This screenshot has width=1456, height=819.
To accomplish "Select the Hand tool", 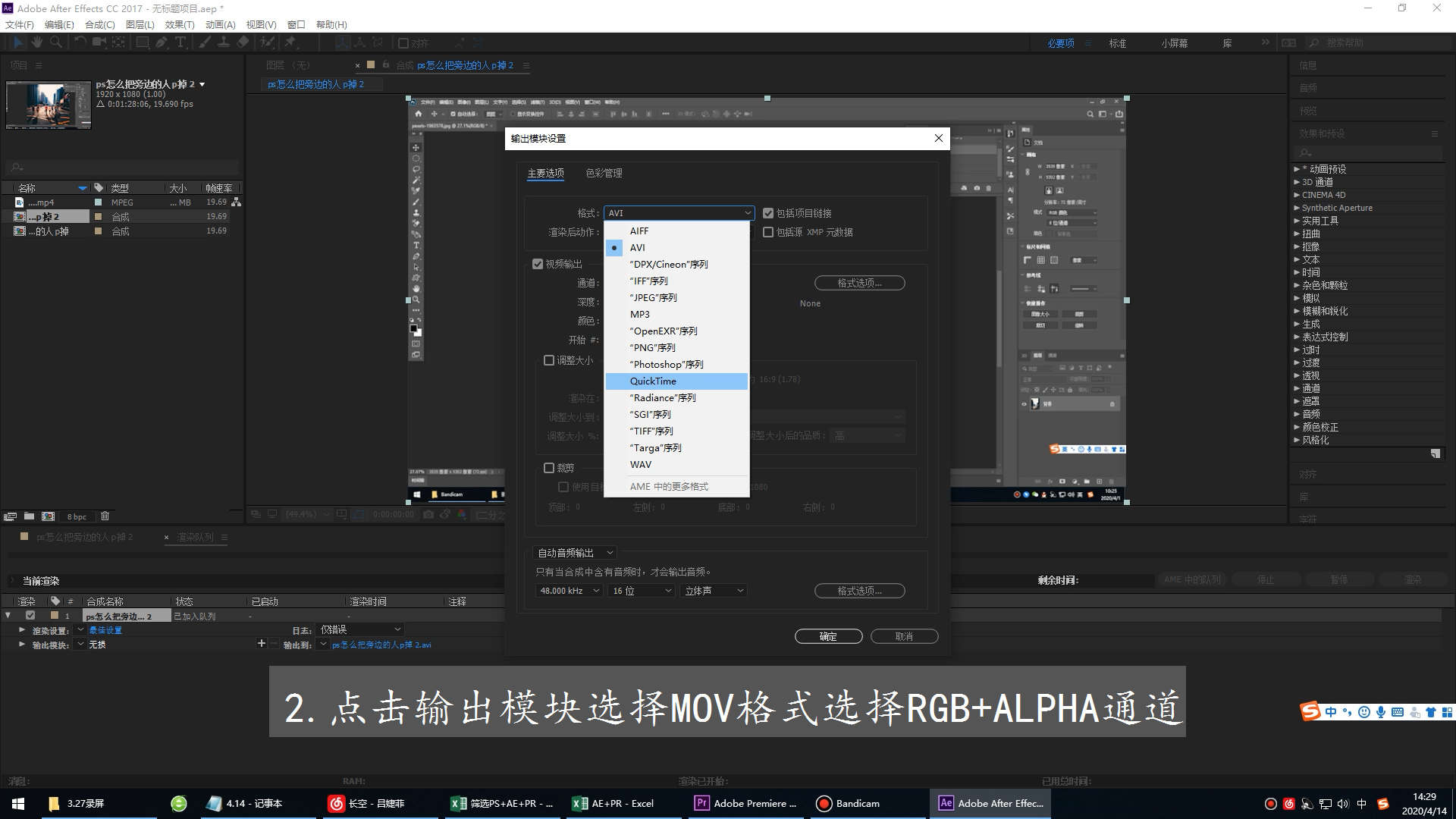I will (x=36, y=42).
